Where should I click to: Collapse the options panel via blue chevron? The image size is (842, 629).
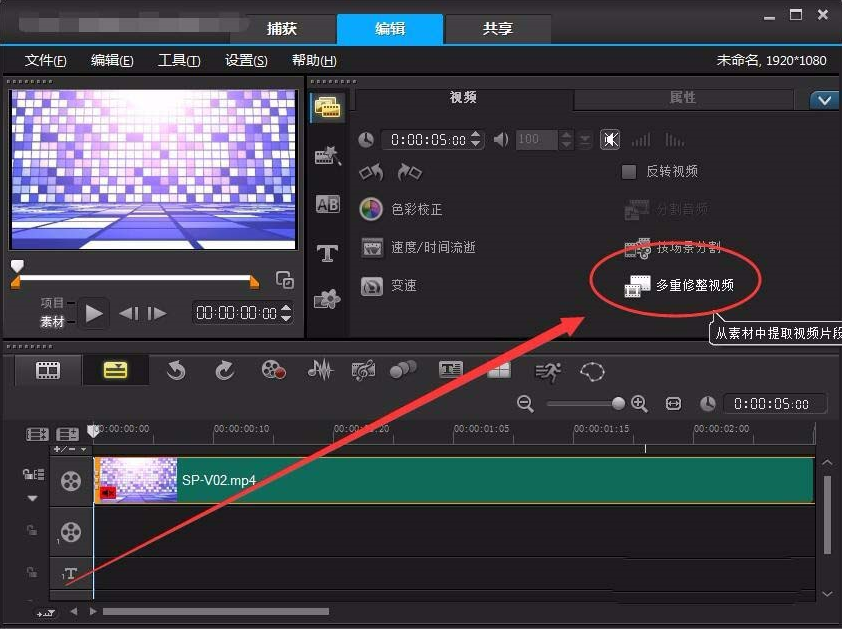(x=824, y=100)
